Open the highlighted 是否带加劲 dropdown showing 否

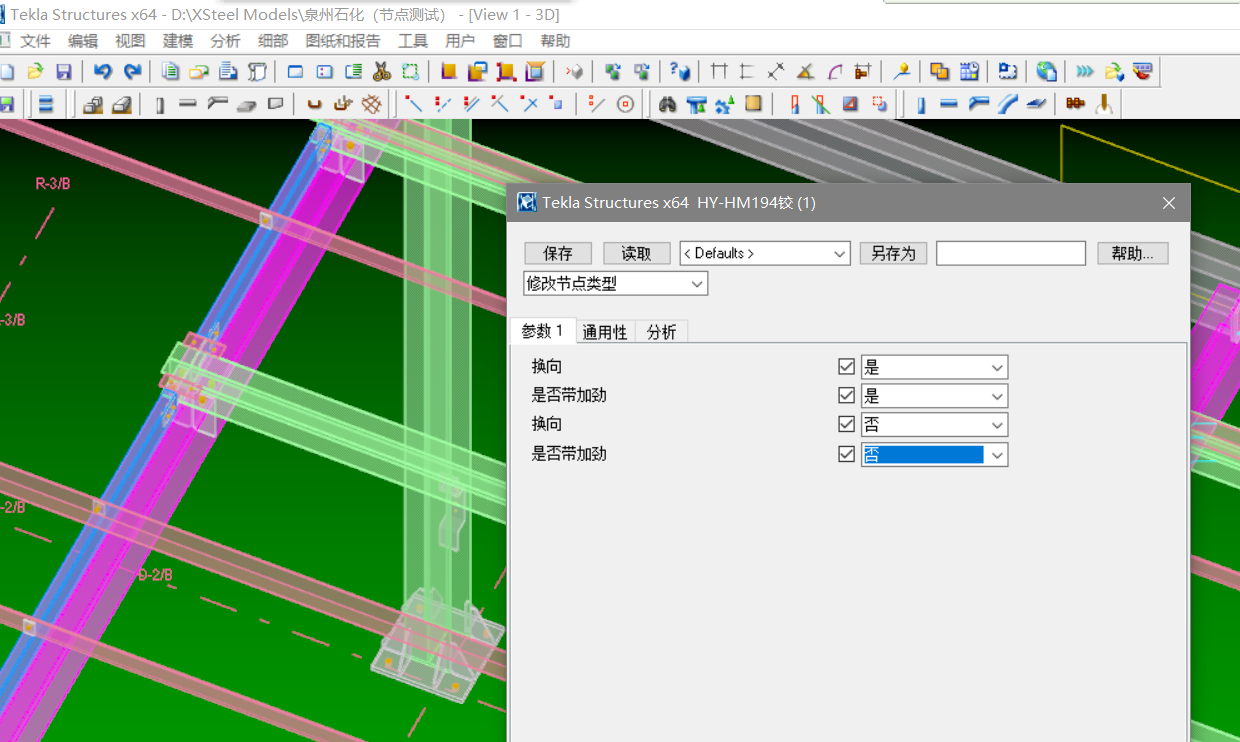click(x=934, y=454)
